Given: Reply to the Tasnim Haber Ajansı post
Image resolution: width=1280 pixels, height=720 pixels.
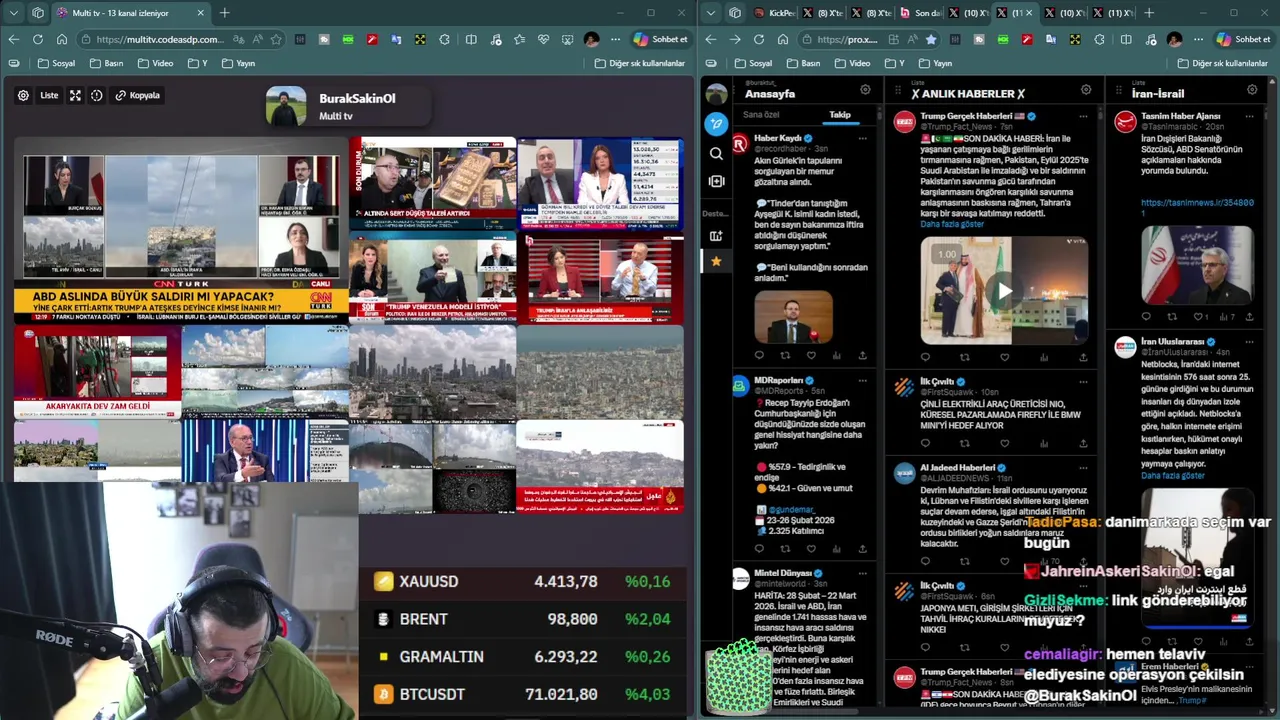Looking at the screenshot, I should point(1146,317).
